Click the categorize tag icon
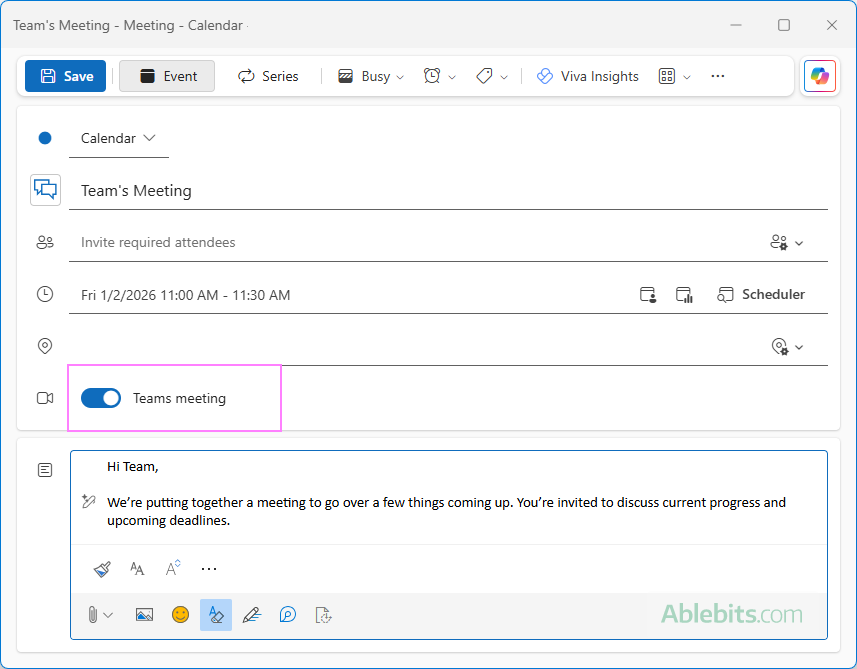 [x=486, y=76]
